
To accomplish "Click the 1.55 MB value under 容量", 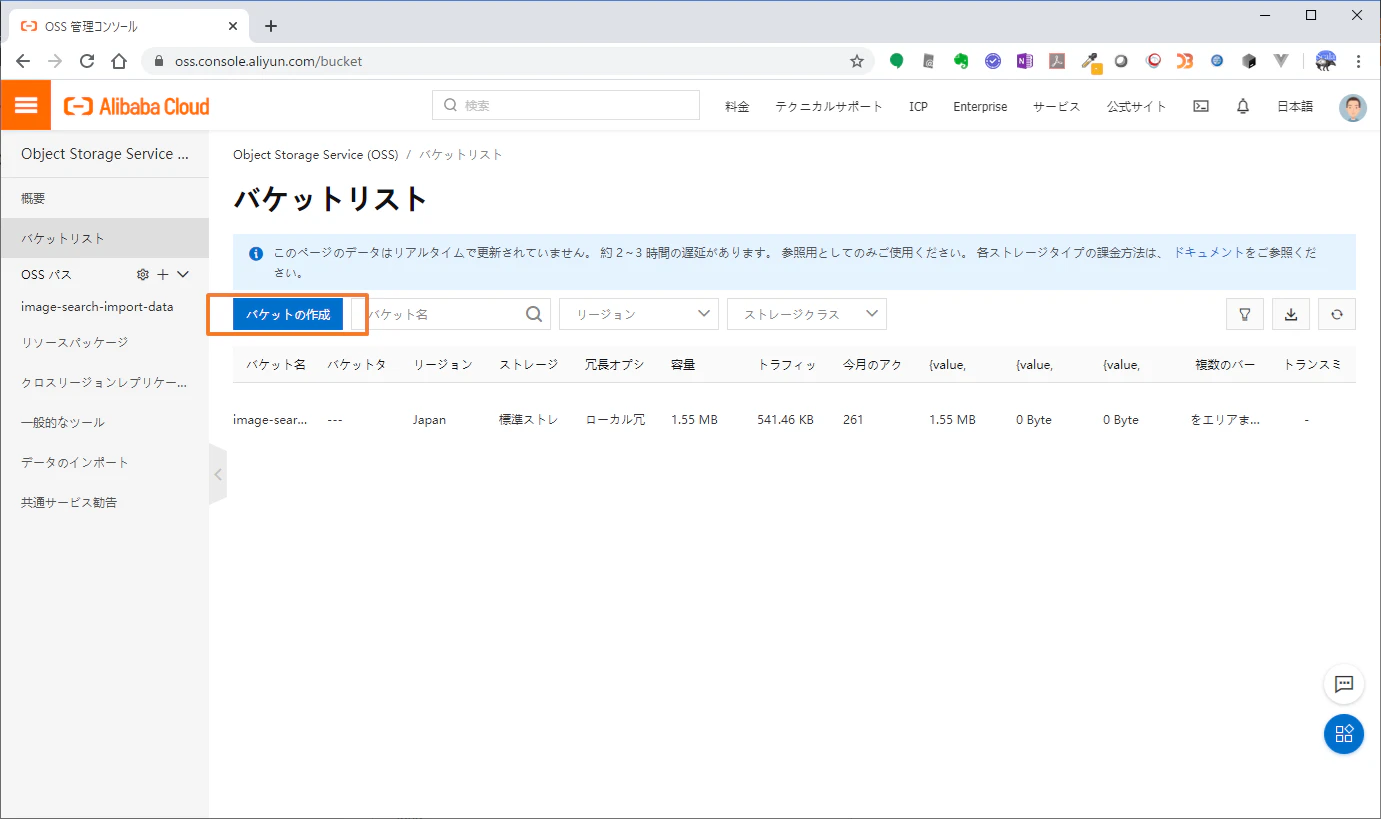I will click(x=694, y=420).
